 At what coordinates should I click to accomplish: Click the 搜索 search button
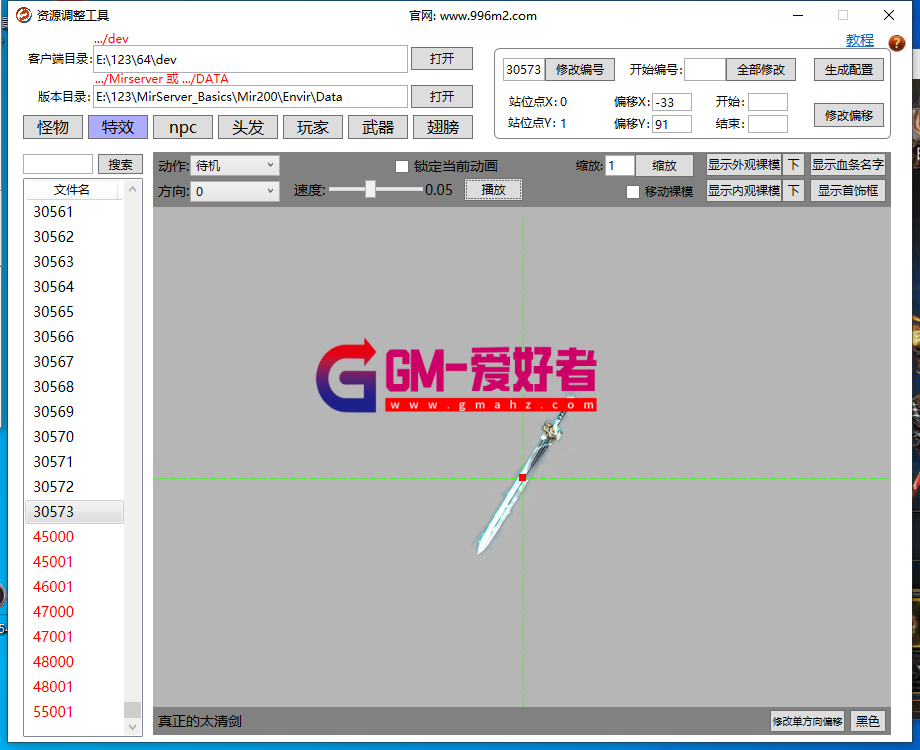point(120,164)
